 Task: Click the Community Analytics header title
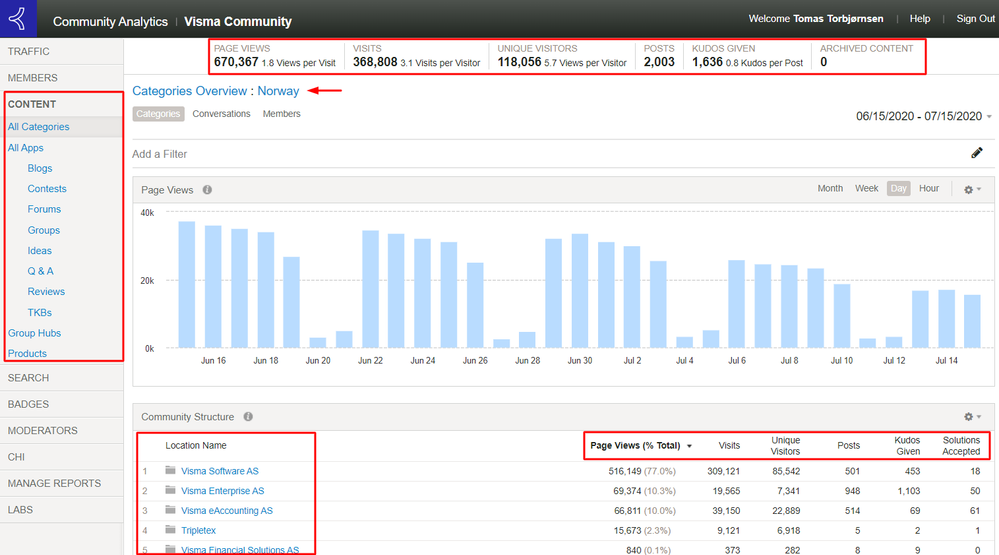110,22
